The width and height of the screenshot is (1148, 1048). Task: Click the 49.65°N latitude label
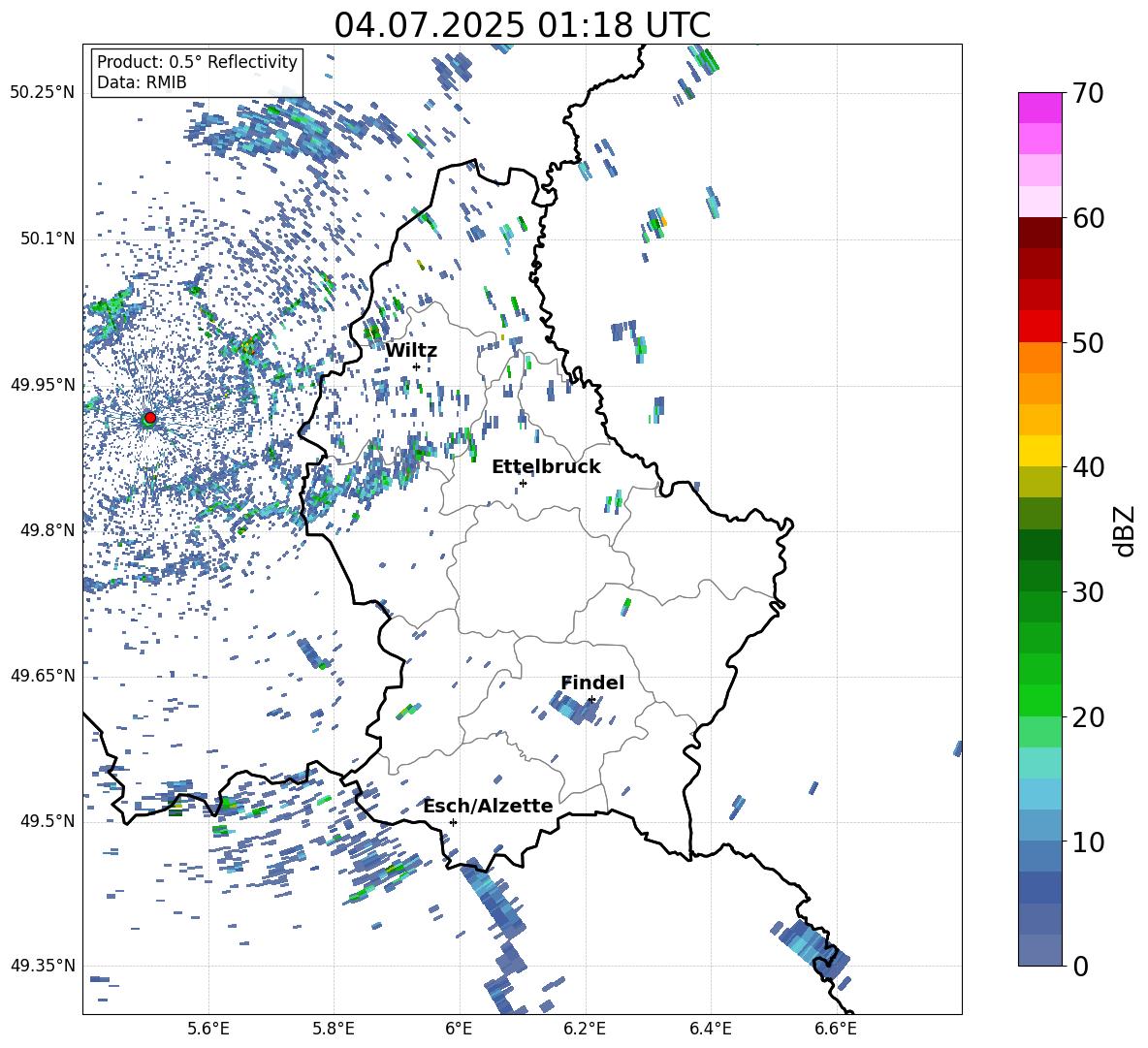click(x=43, y=676)
